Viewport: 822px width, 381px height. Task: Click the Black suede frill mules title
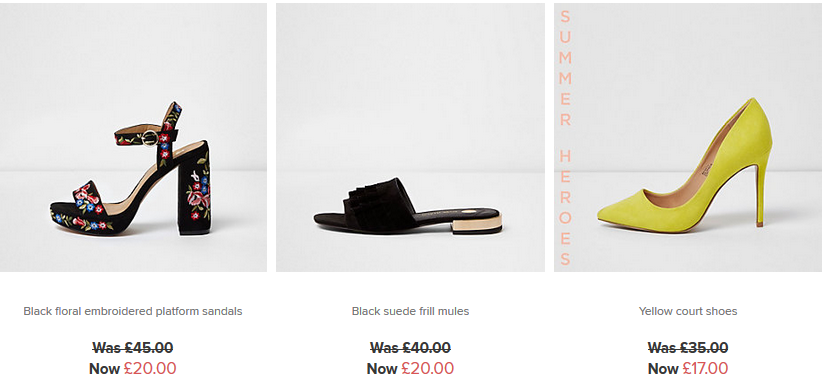(410, 311)
